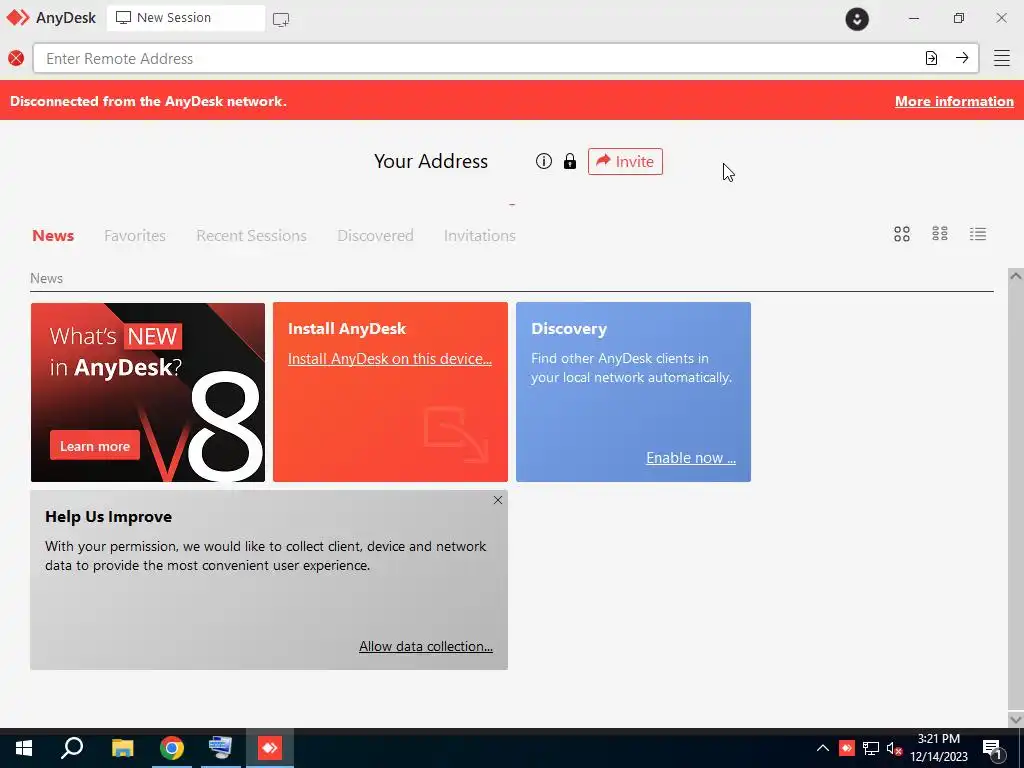Select the New Session tab

185,18
